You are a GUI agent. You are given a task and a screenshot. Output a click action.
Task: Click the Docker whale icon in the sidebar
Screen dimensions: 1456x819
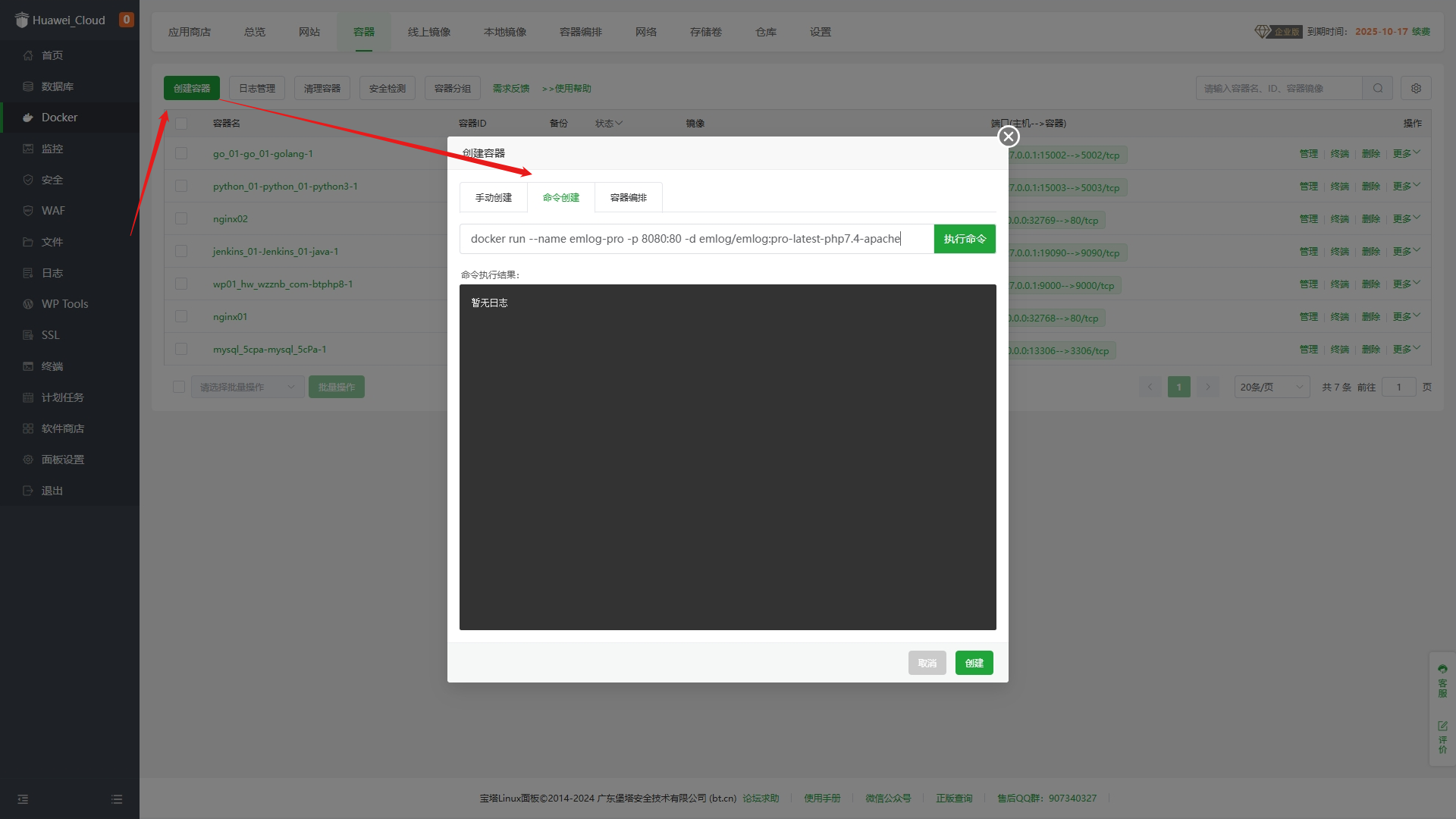(x=28, y=118)
